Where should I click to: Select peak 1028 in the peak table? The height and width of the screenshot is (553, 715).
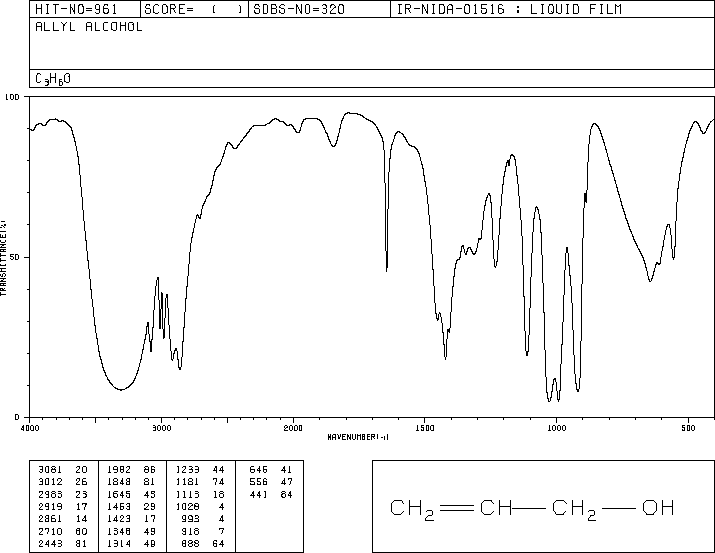188,506
